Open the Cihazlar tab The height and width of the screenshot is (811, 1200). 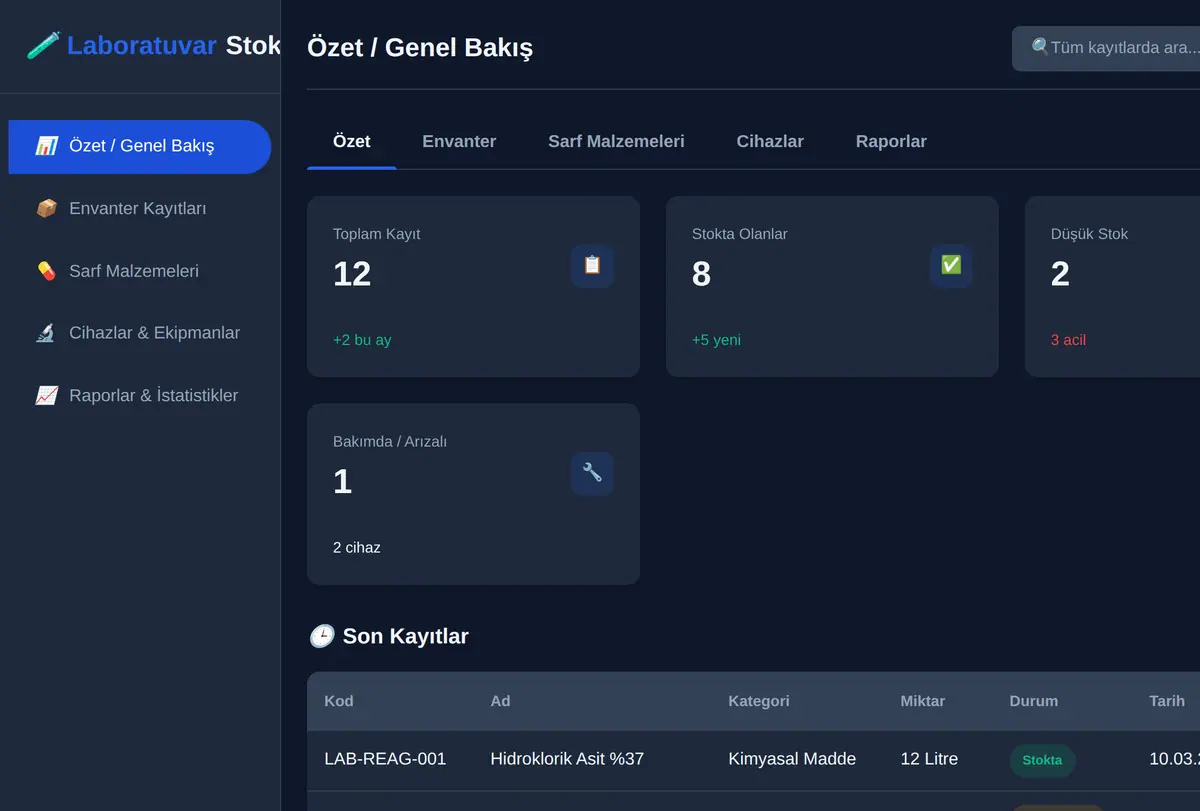click(770, 141)
